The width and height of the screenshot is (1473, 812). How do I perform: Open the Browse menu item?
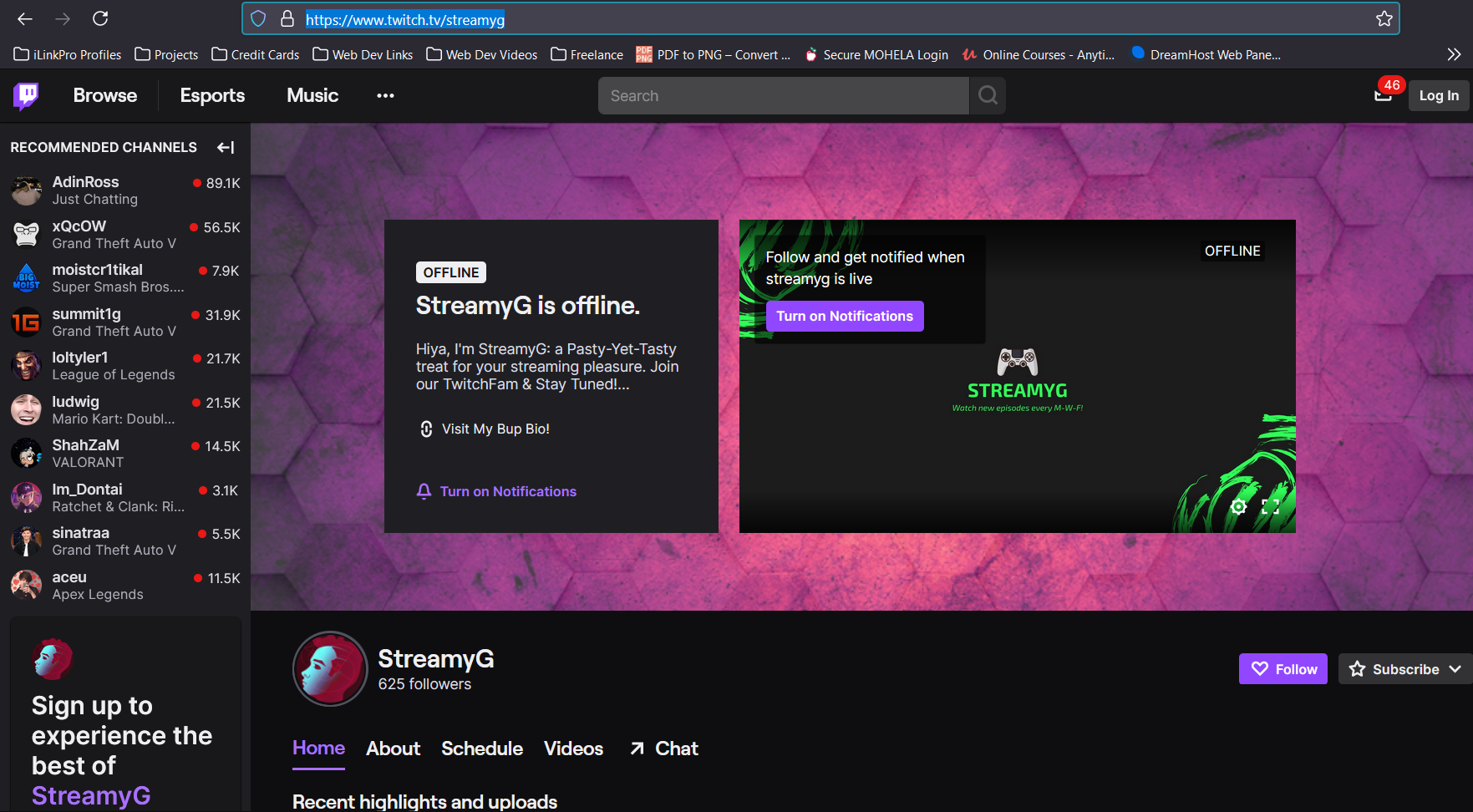(105, 95)
